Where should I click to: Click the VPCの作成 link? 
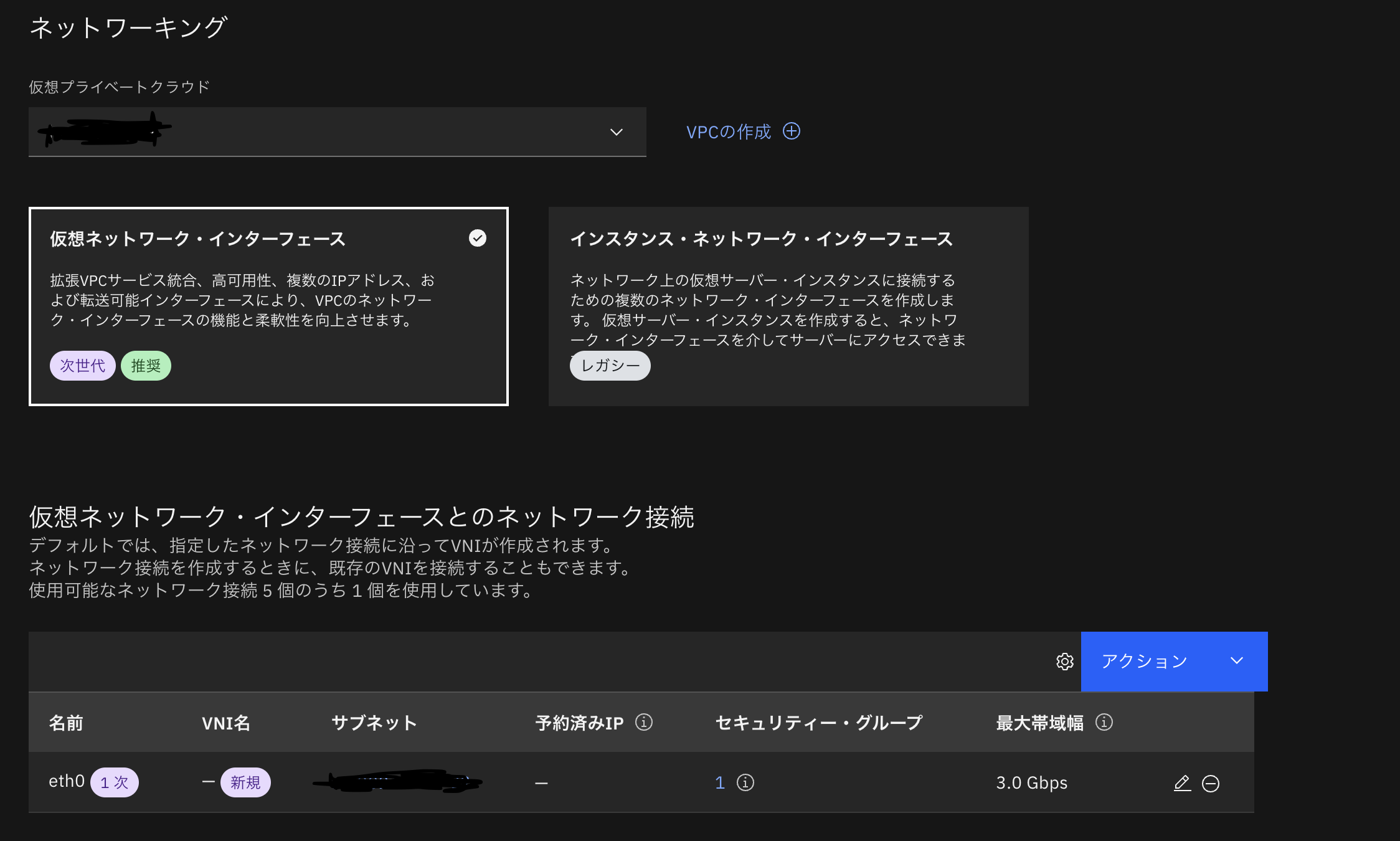point(728,131)
